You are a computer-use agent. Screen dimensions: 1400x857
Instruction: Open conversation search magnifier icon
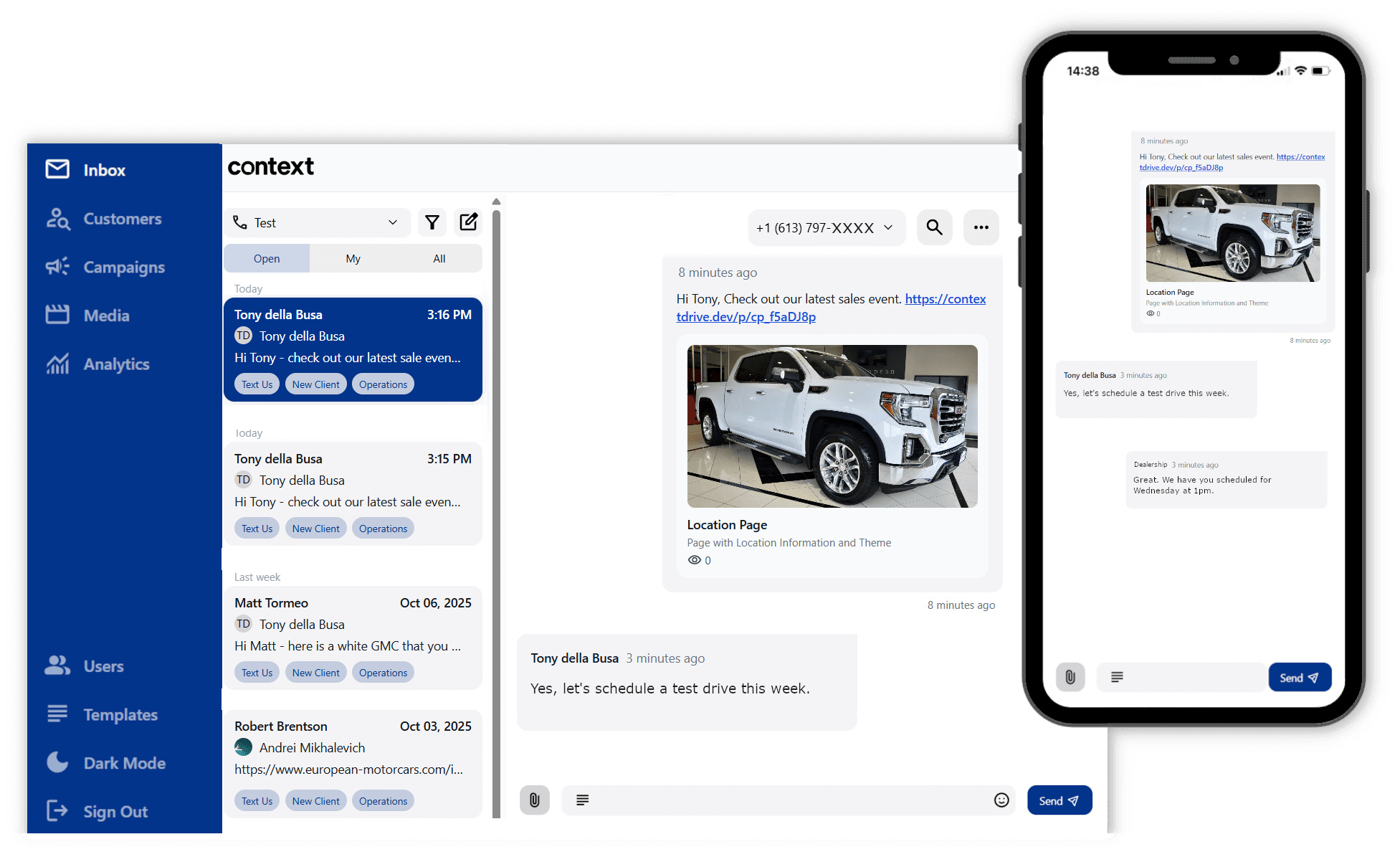934,227
